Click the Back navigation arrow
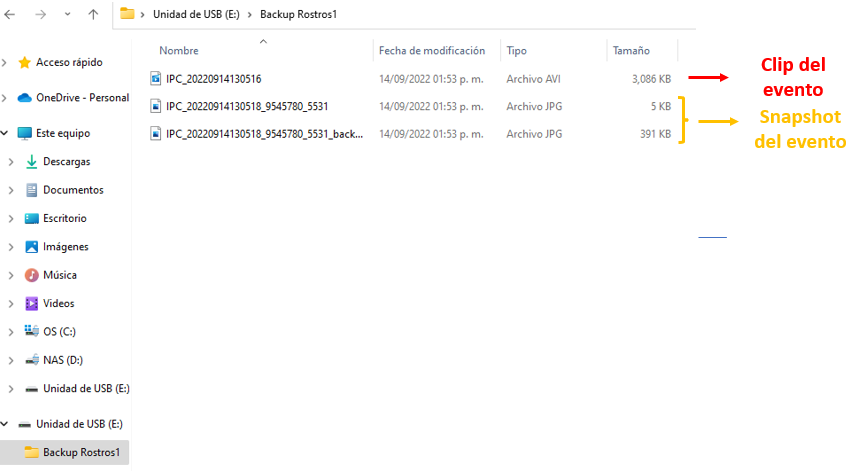The image size is (855, 471). click(10, 14)
